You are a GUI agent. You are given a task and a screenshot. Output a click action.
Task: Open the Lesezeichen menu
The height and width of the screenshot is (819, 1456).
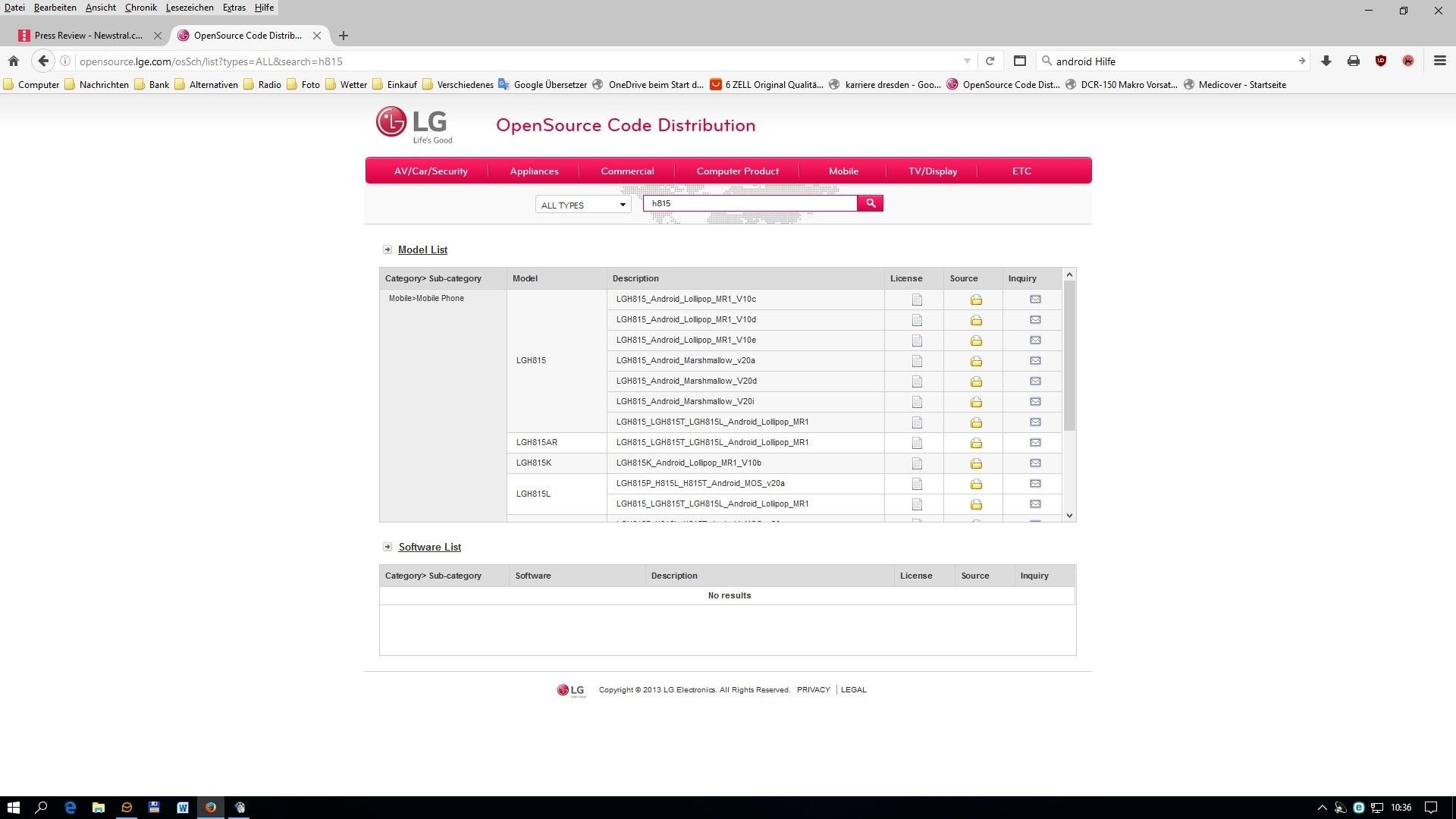(190, 8)
